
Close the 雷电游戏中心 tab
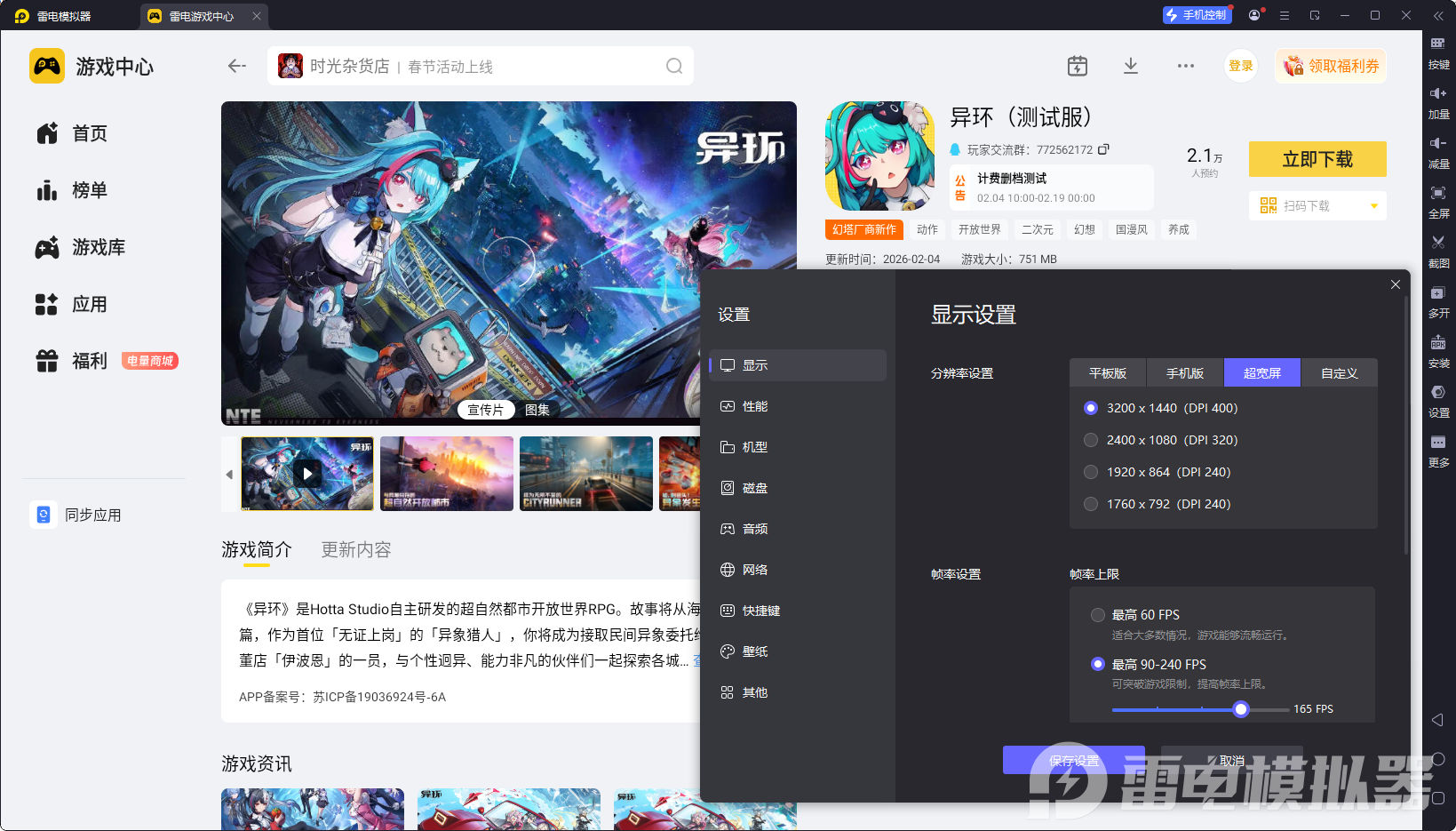point(257,16)
